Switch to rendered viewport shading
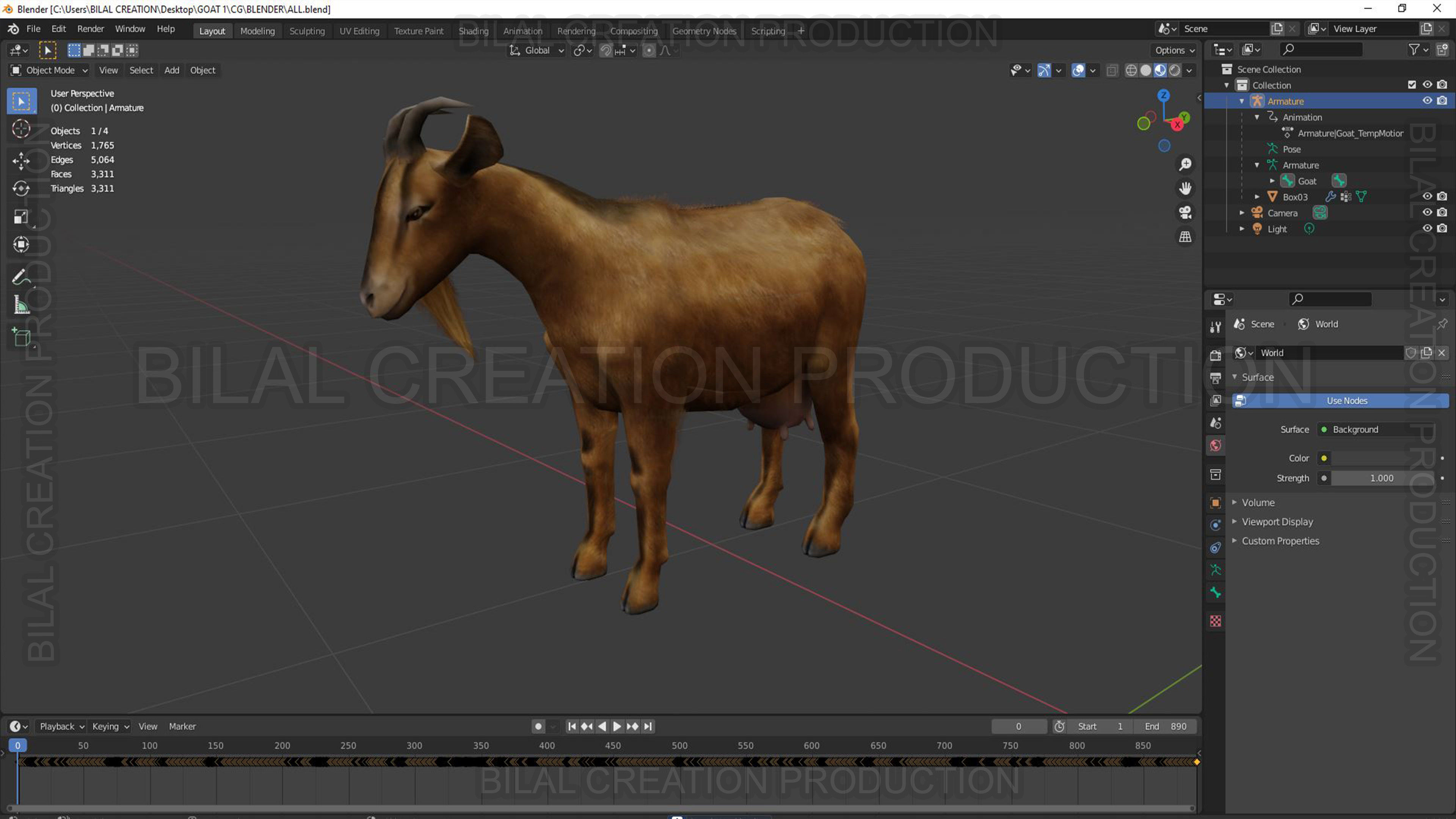1456x819 pixels. [1175, 70]
